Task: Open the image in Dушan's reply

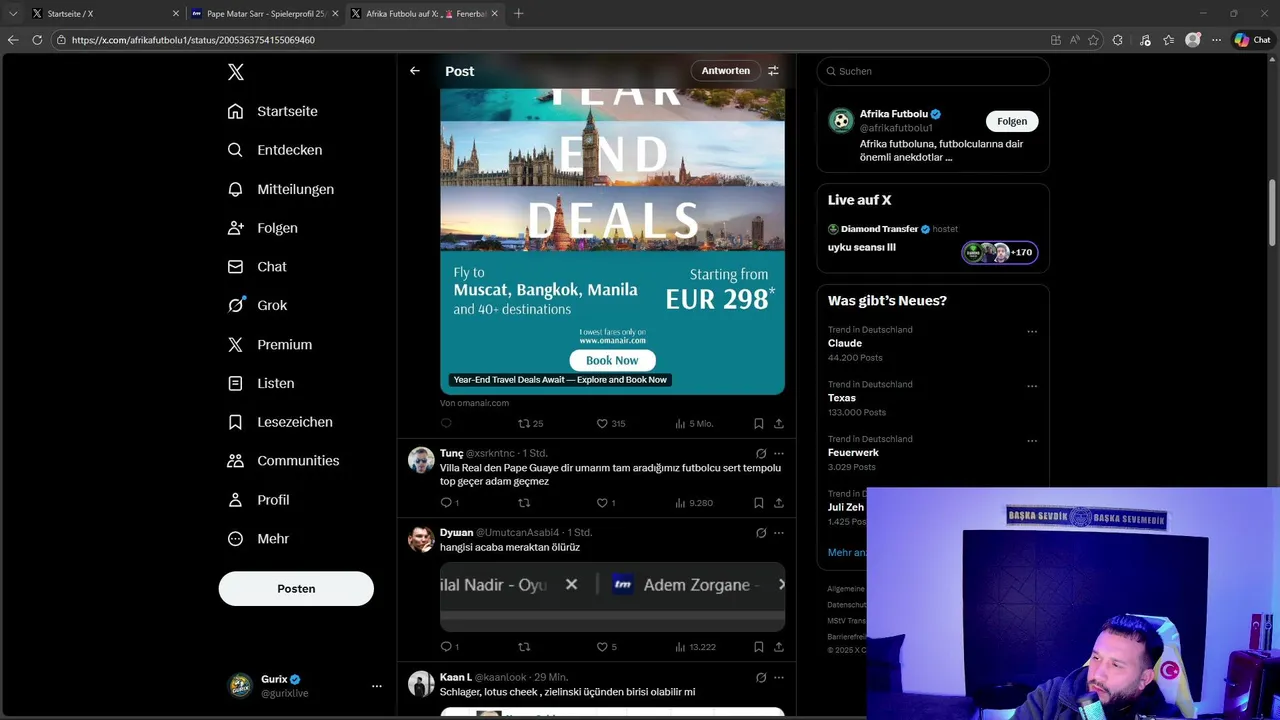Action: [x=612, y=596]
